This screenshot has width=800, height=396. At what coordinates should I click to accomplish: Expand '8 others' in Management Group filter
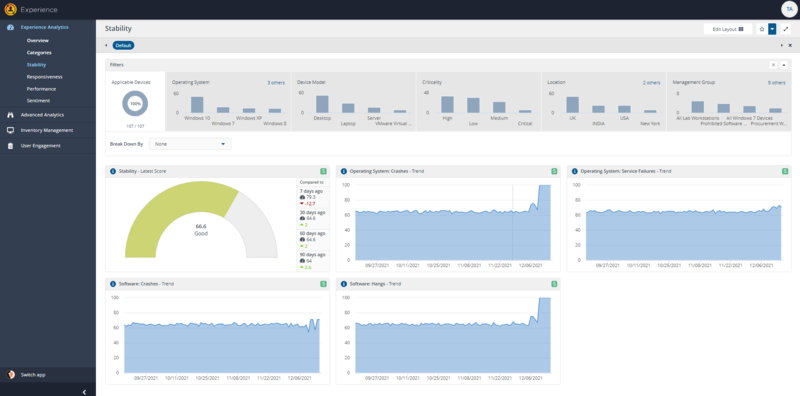tap(777, 83)
